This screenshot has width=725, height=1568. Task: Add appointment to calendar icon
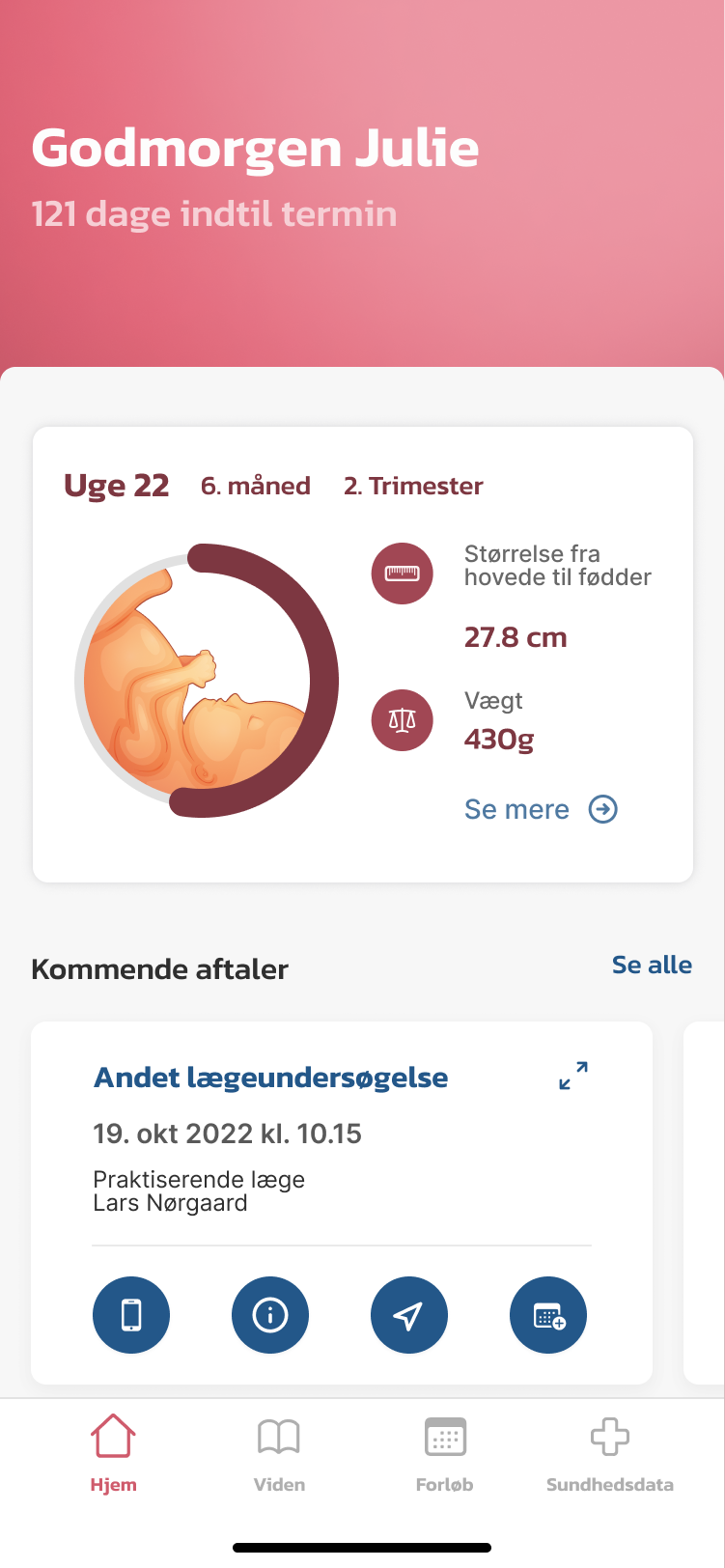548,1315
